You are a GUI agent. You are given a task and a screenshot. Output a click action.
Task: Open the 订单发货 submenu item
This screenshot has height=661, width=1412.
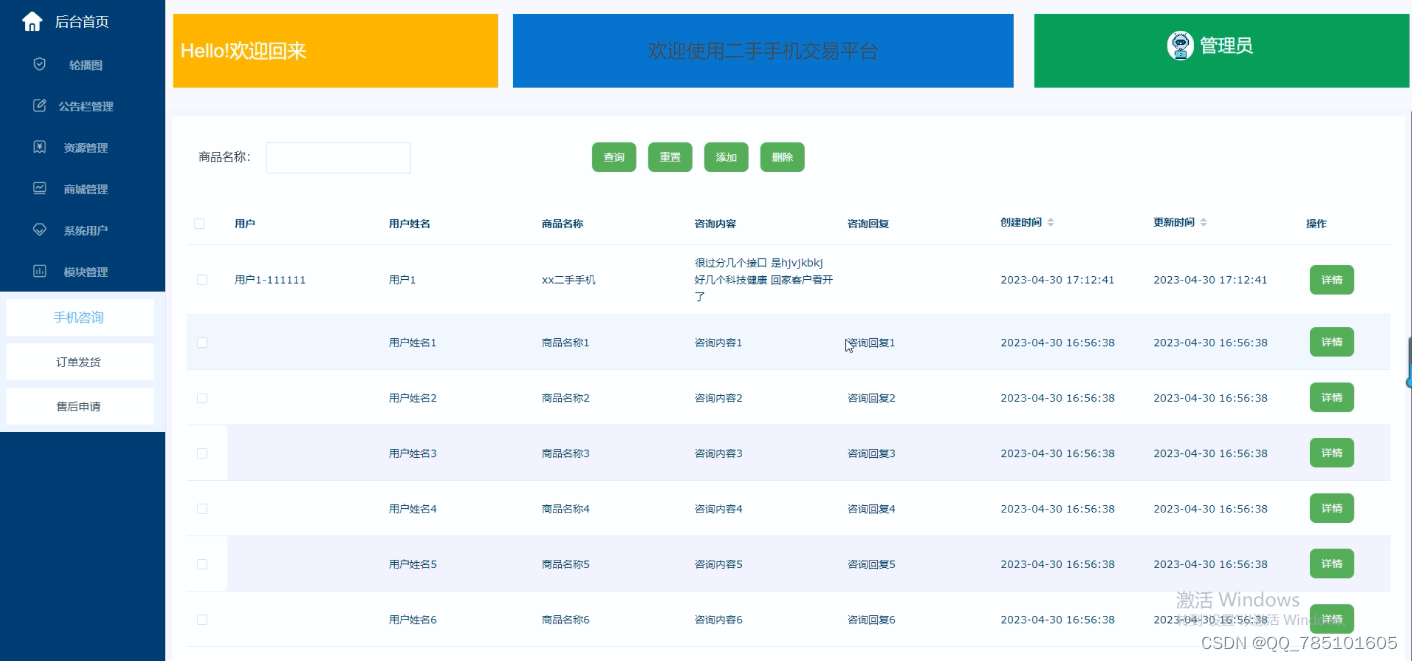click(79, 362)
